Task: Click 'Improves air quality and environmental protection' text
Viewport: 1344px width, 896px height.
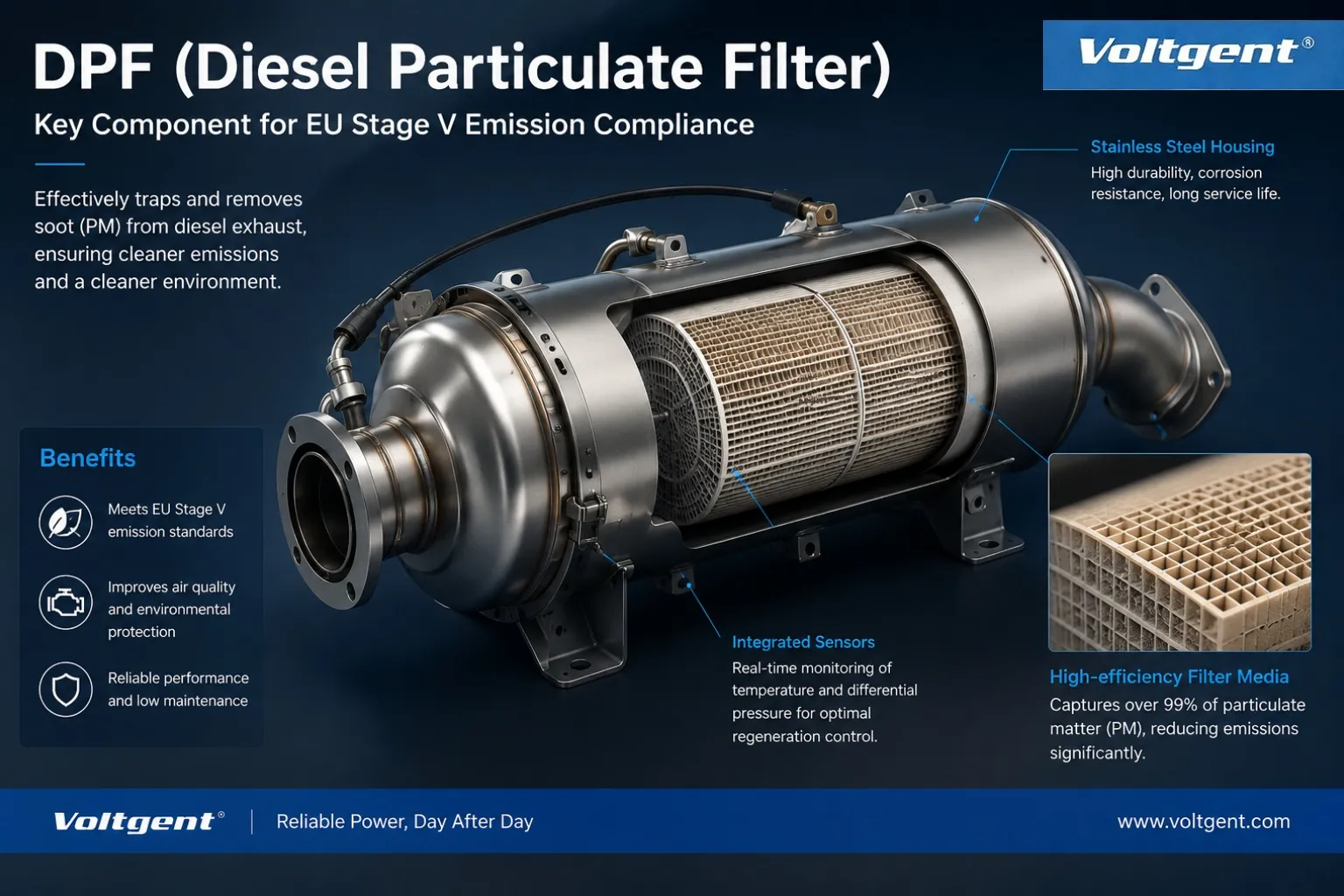Action: tap(171, 609)
